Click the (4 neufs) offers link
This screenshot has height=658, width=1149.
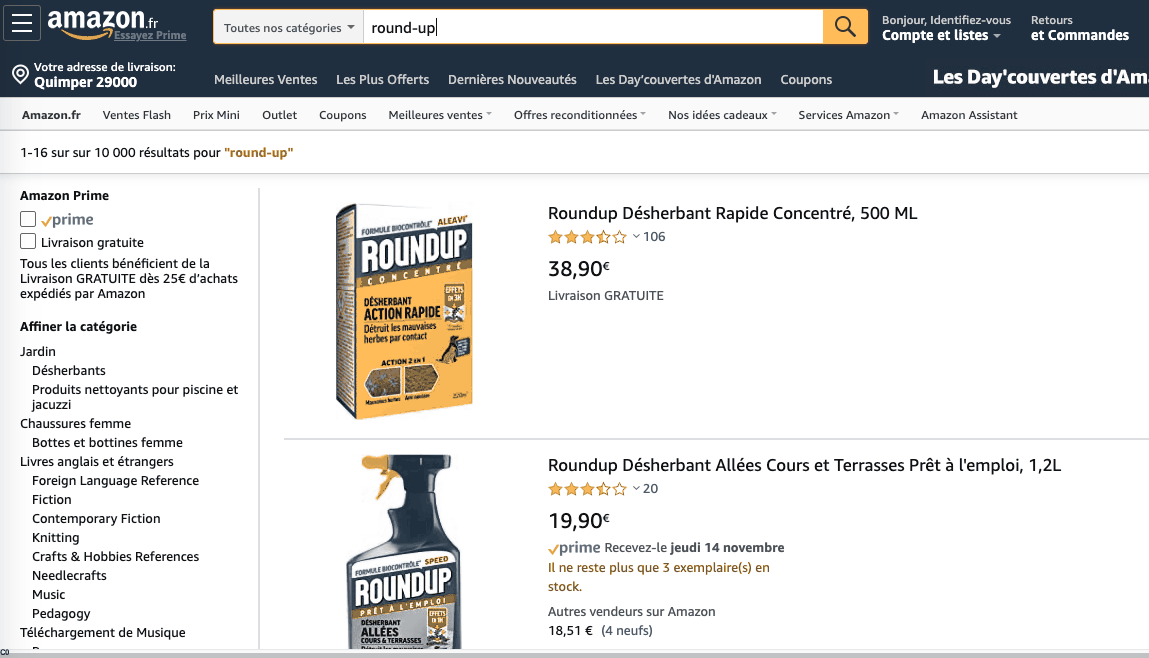[626, 630]
